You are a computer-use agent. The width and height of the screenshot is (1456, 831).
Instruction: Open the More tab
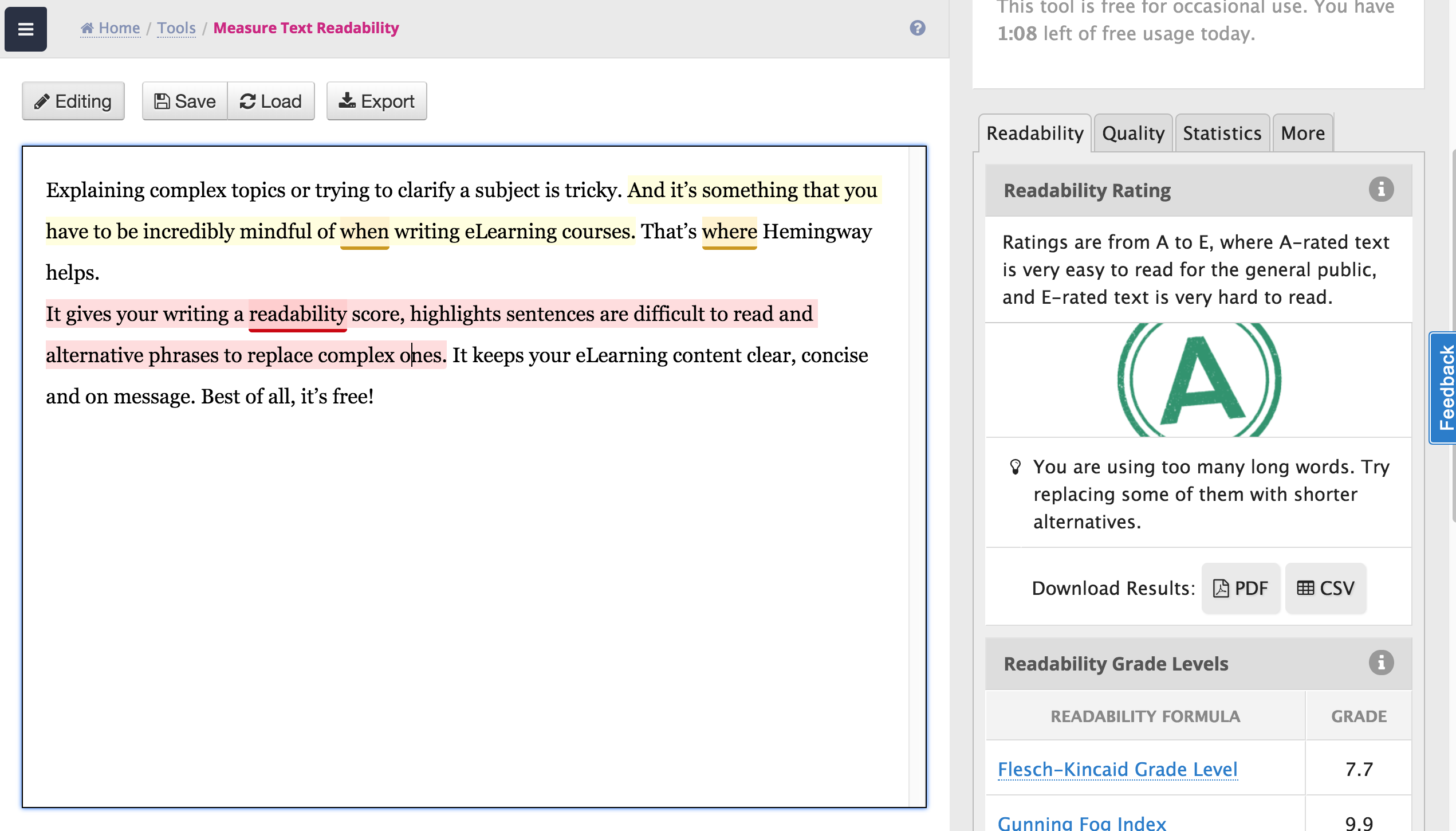tap(1303, 134)
